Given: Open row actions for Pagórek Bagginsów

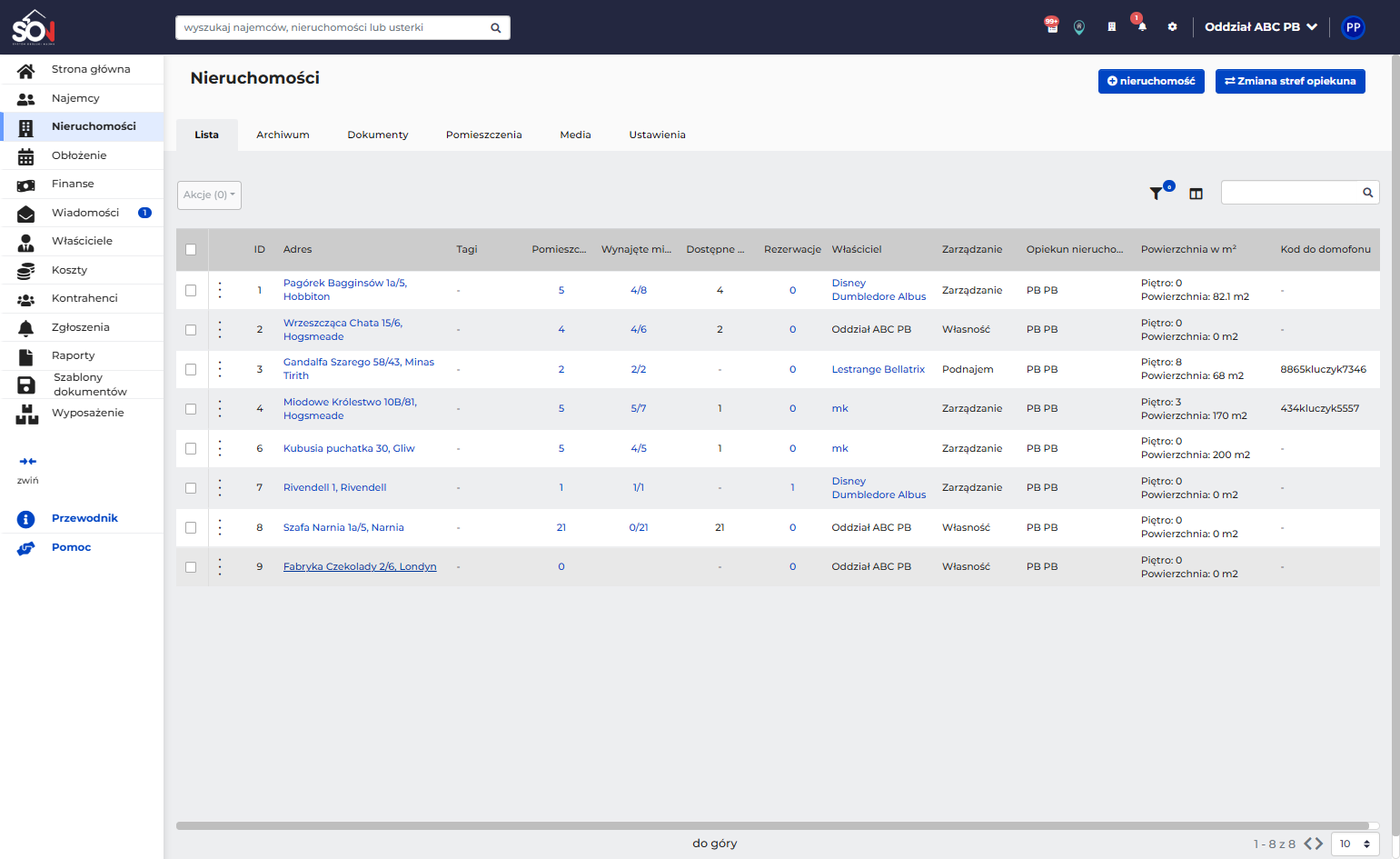Looking at the screenshot, I should click(220, 290).
